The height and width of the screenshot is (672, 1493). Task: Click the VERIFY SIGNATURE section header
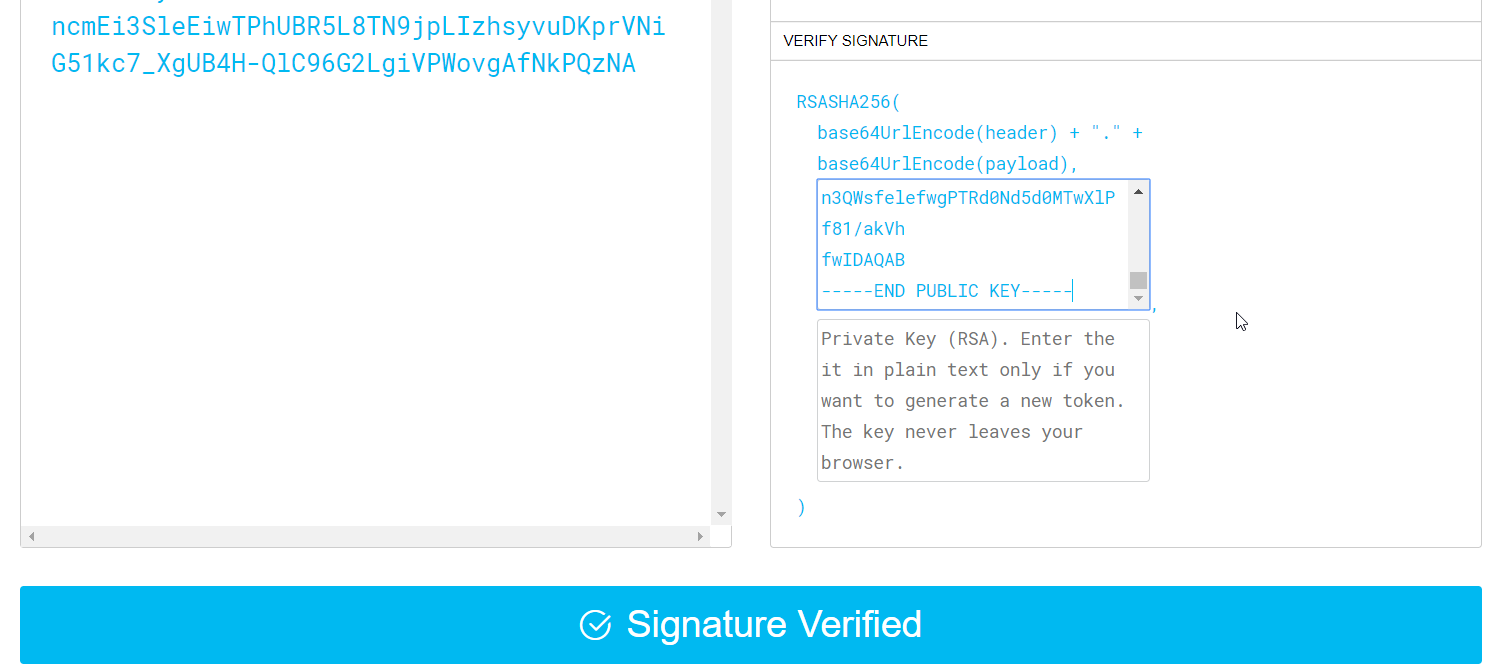(855, 41)
